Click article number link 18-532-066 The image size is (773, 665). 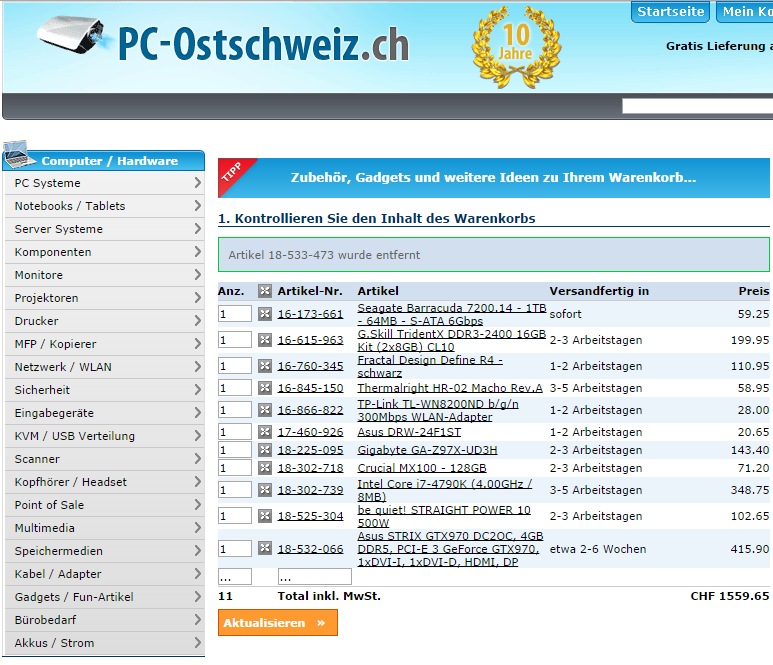coord(310,549)
